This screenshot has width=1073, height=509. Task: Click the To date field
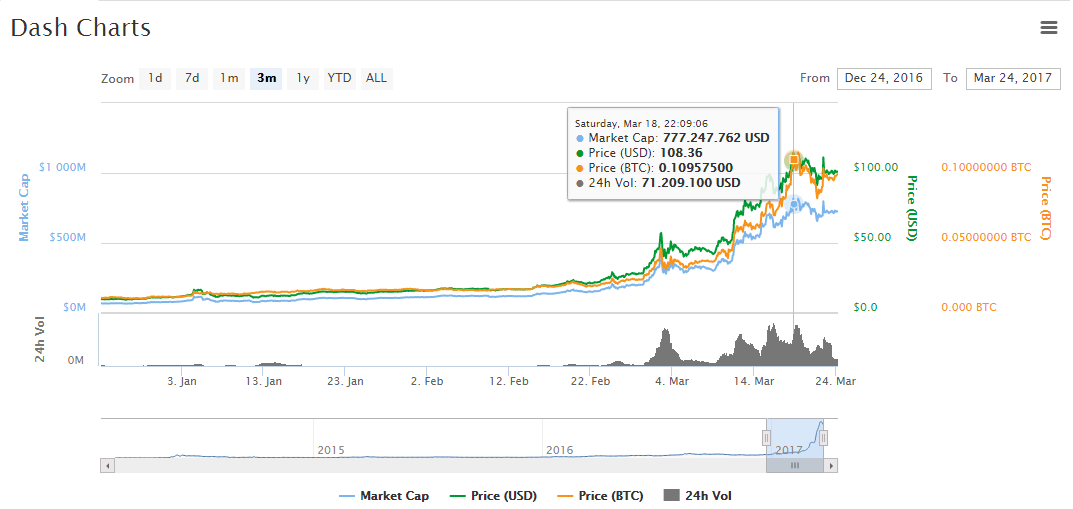pos(1013,78)
